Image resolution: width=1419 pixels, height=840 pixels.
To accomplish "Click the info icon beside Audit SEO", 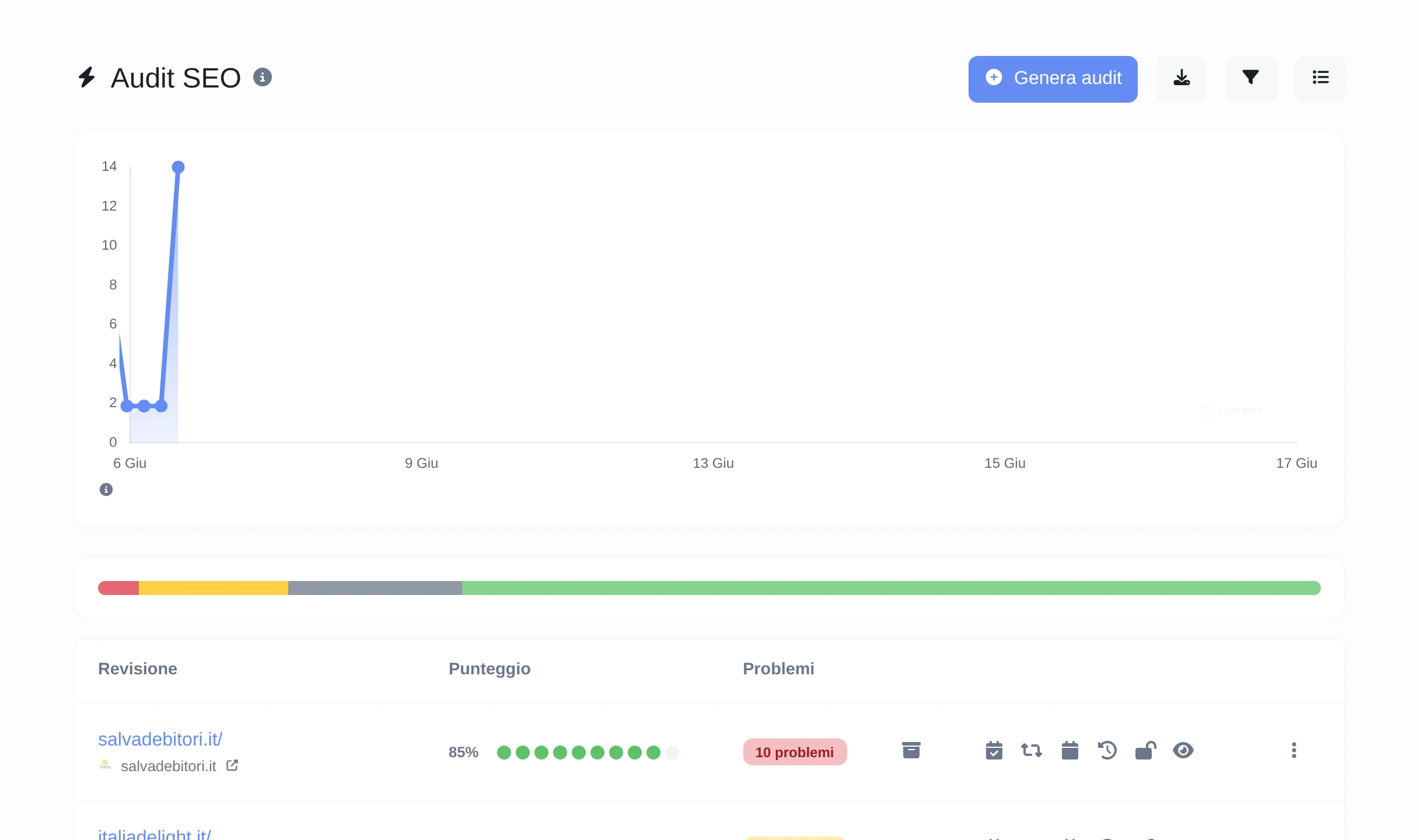I will (x=263, y=77).
